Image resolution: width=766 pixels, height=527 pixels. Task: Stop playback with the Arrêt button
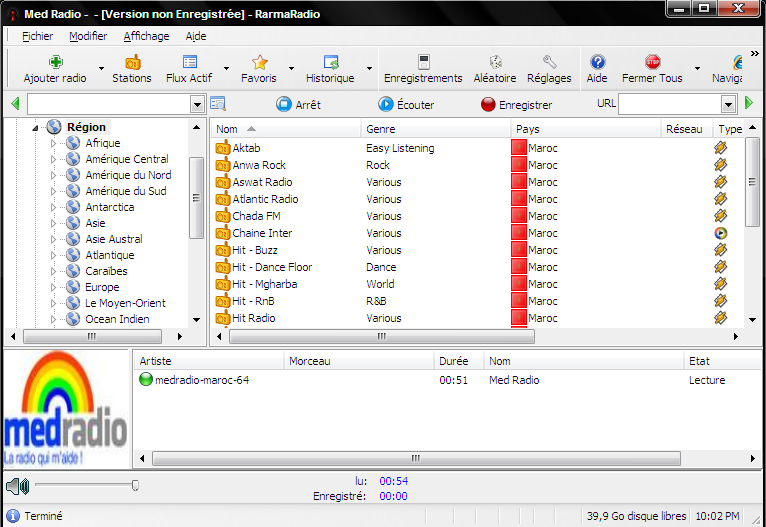[298, 105]
